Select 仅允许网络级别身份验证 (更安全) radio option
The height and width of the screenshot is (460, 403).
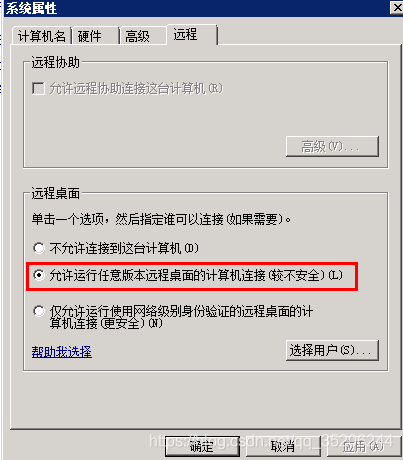(39, 311)
